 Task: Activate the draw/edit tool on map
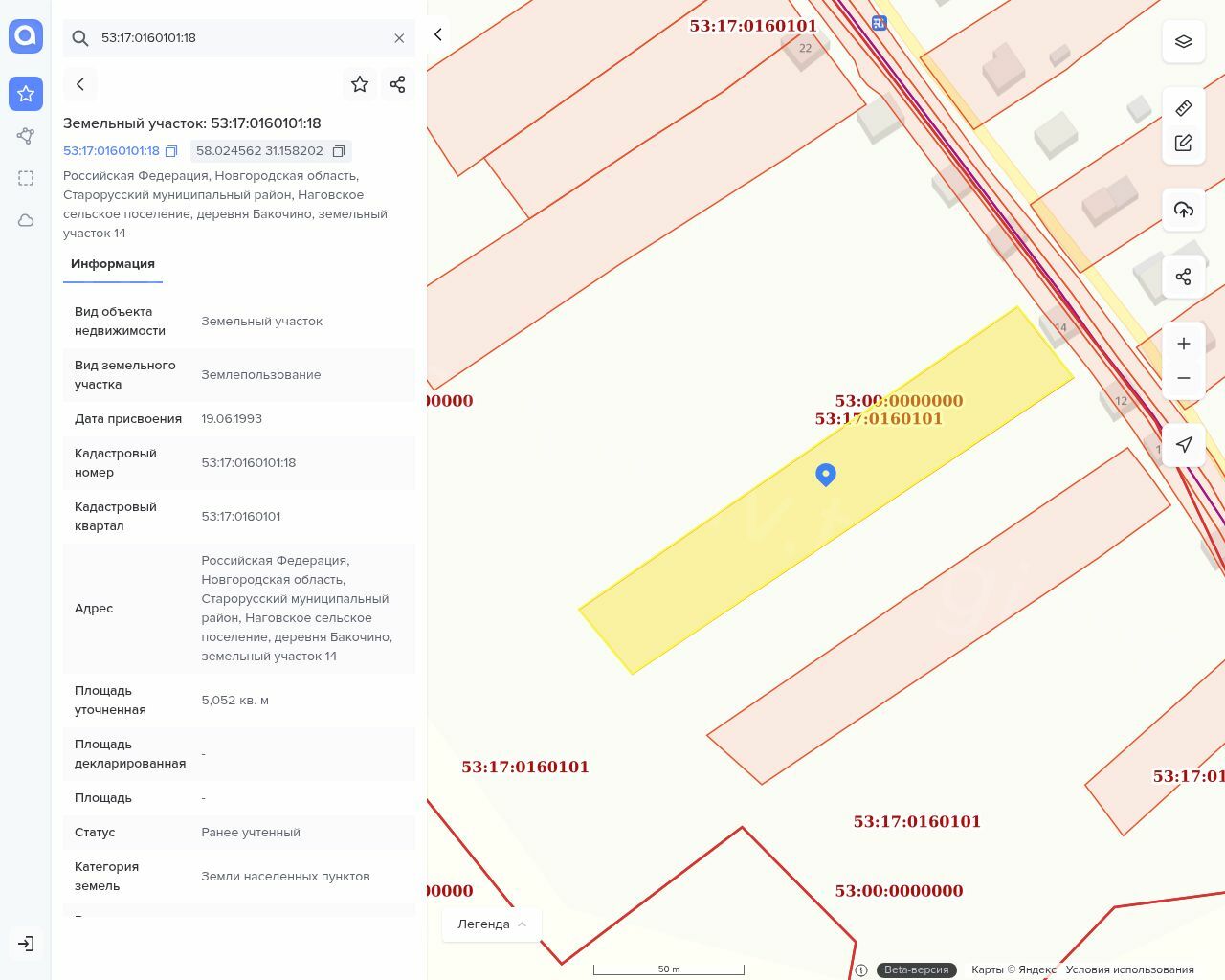[1184, 143]
